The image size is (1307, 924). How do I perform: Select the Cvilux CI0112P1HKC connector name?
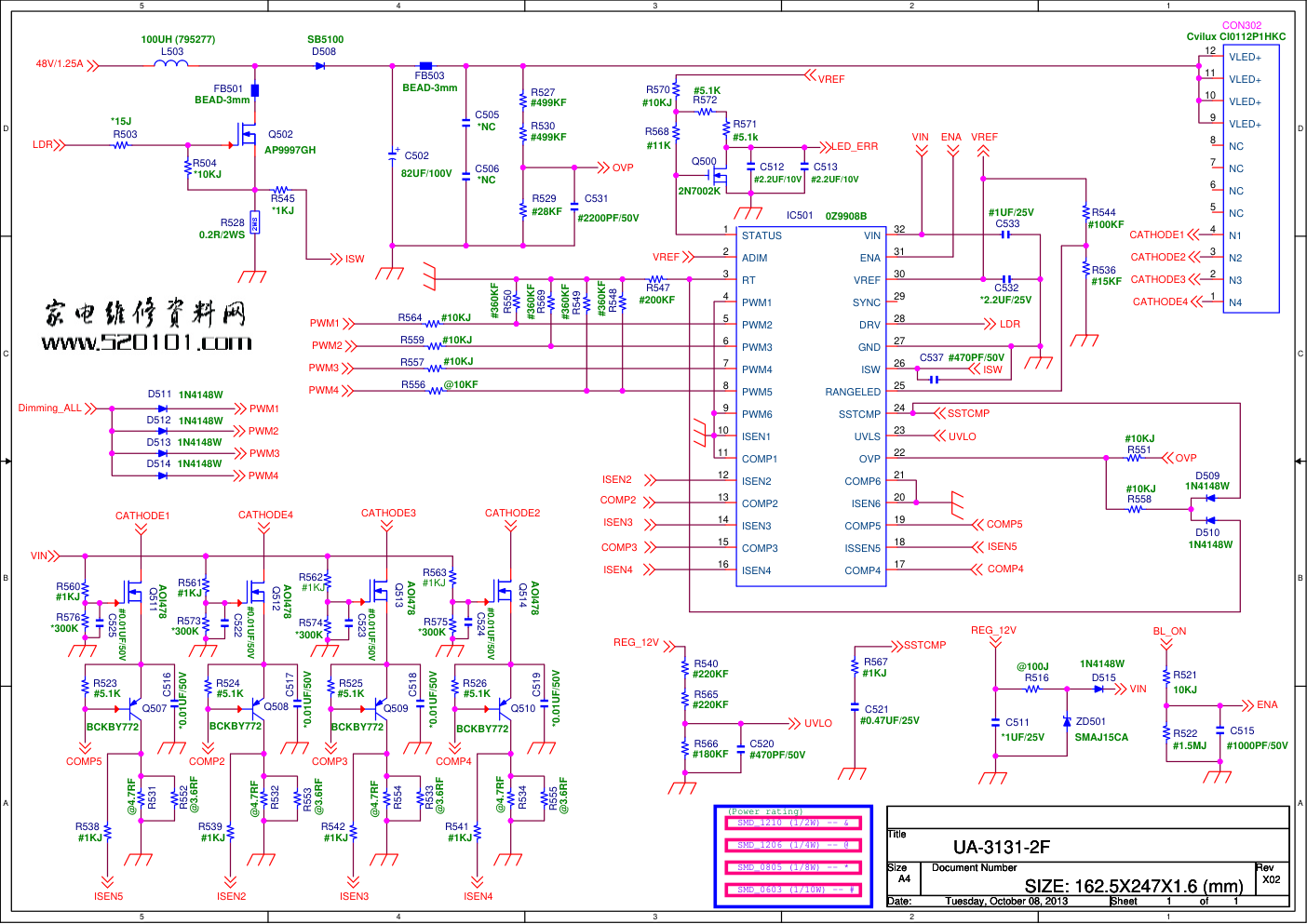point(1236,36)
